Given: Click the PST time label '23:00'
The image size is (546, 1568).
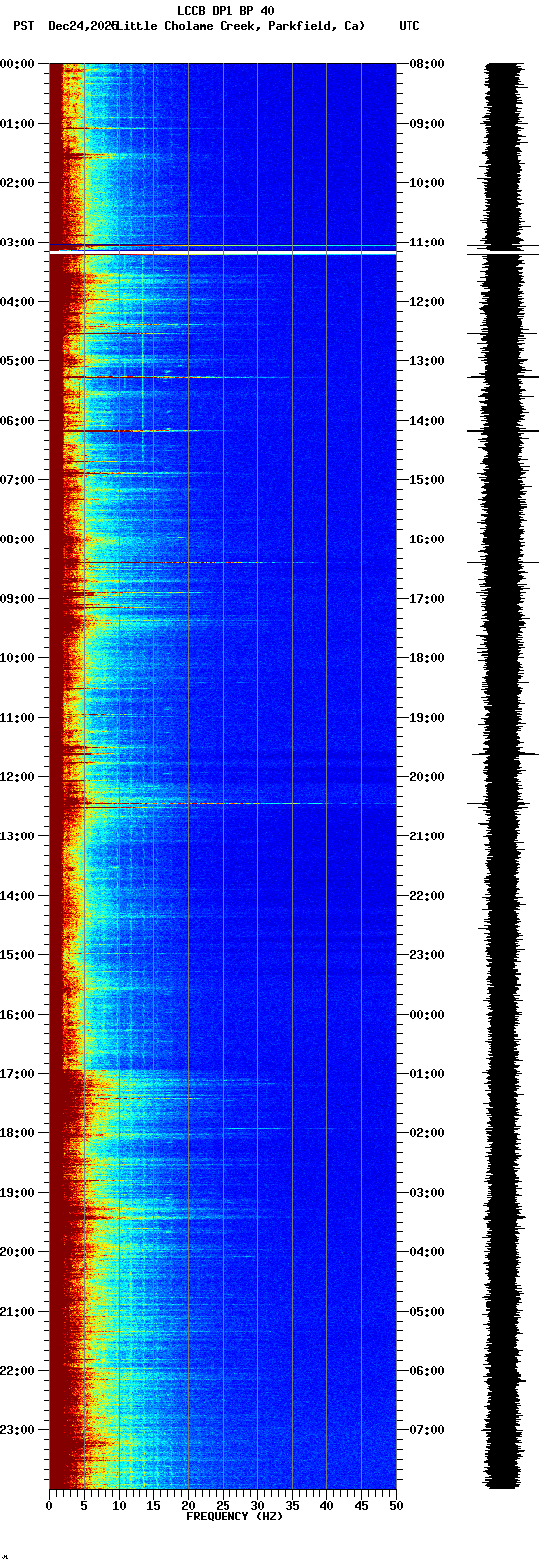Looking at the screenshot, I should coord(16,1430).
